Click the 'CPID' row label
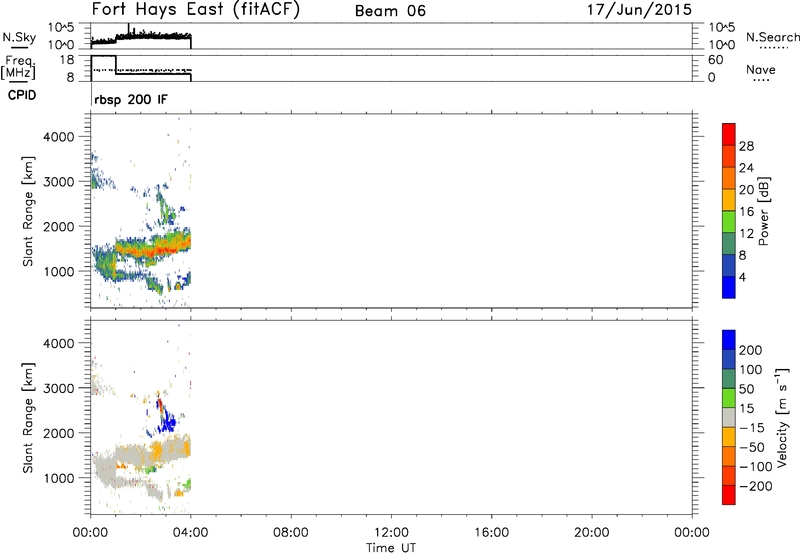 pos(22,95)
